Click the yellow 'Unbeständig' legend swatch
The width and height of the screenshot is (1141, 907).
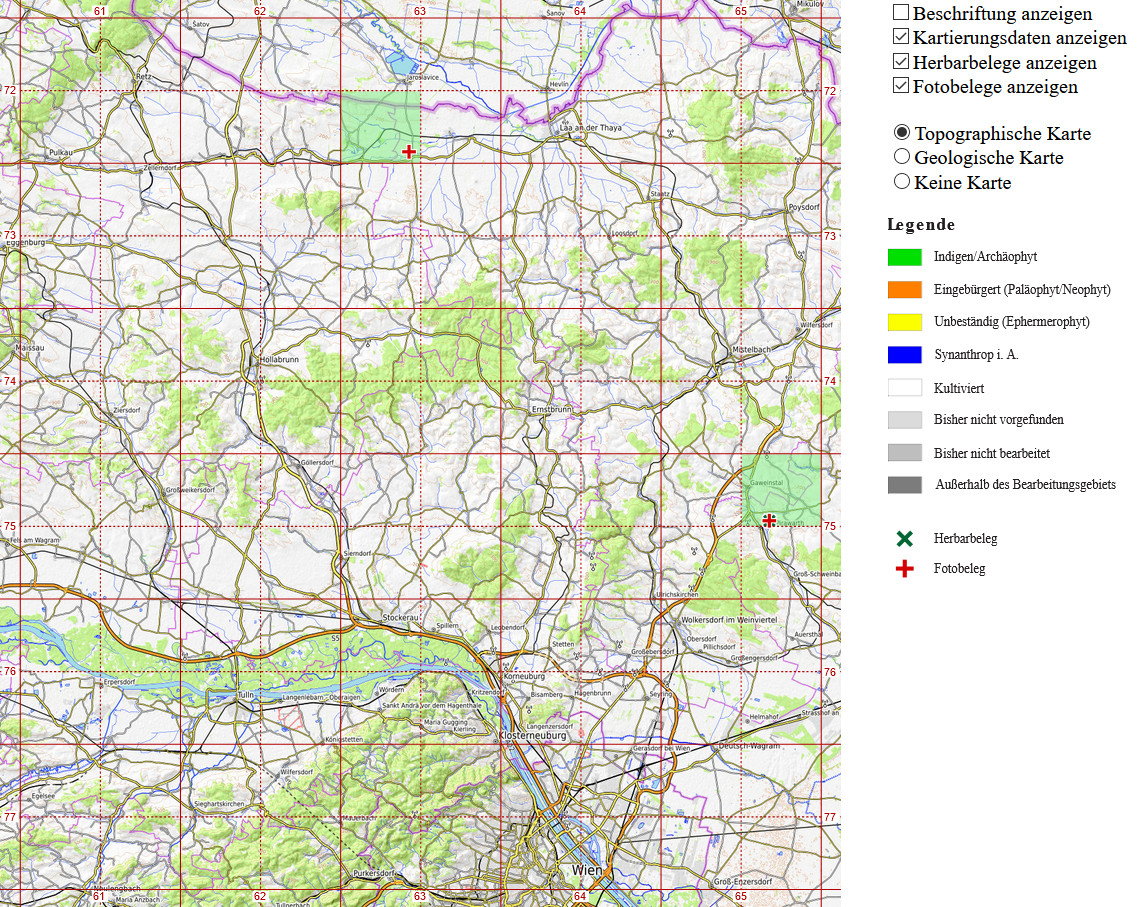(x=905, y=322)
